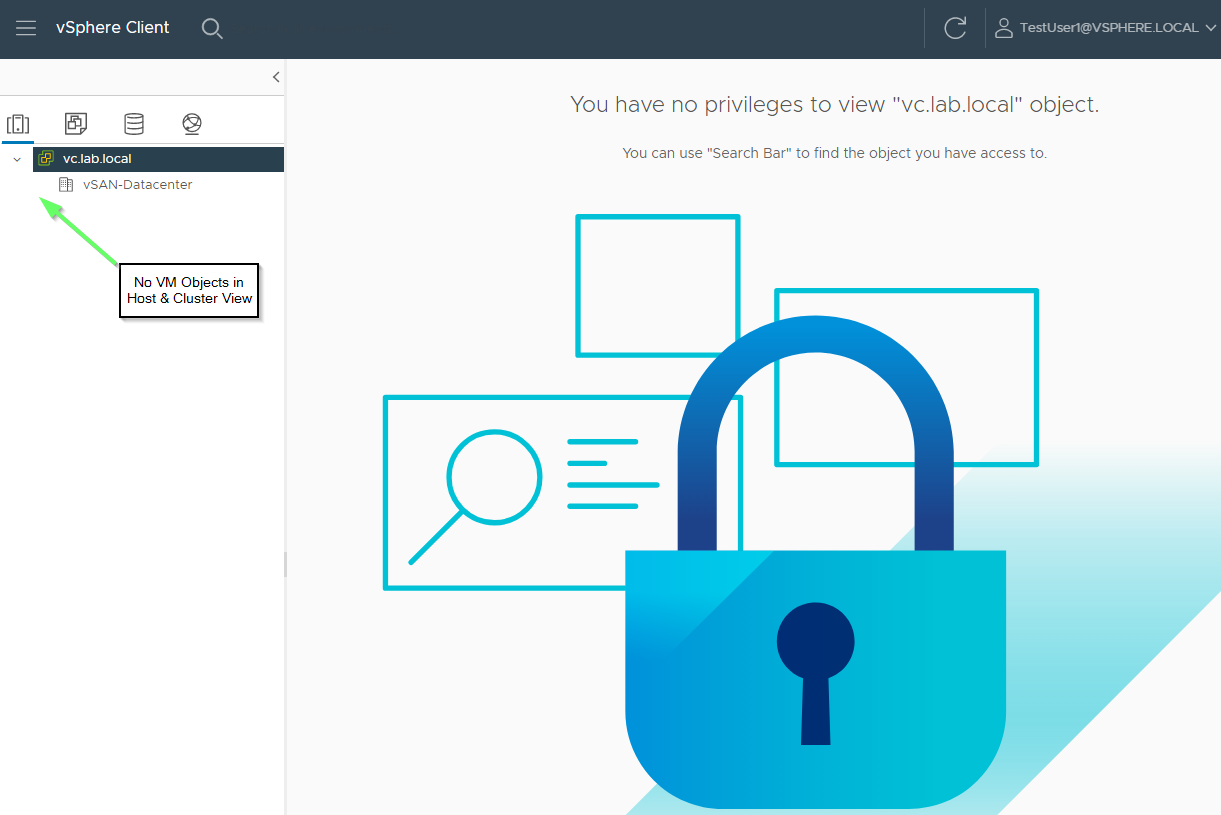Viewport: 1221px width, 815px height.
Task: Switch to Storage inventory tab
Action: pos(133,124)
